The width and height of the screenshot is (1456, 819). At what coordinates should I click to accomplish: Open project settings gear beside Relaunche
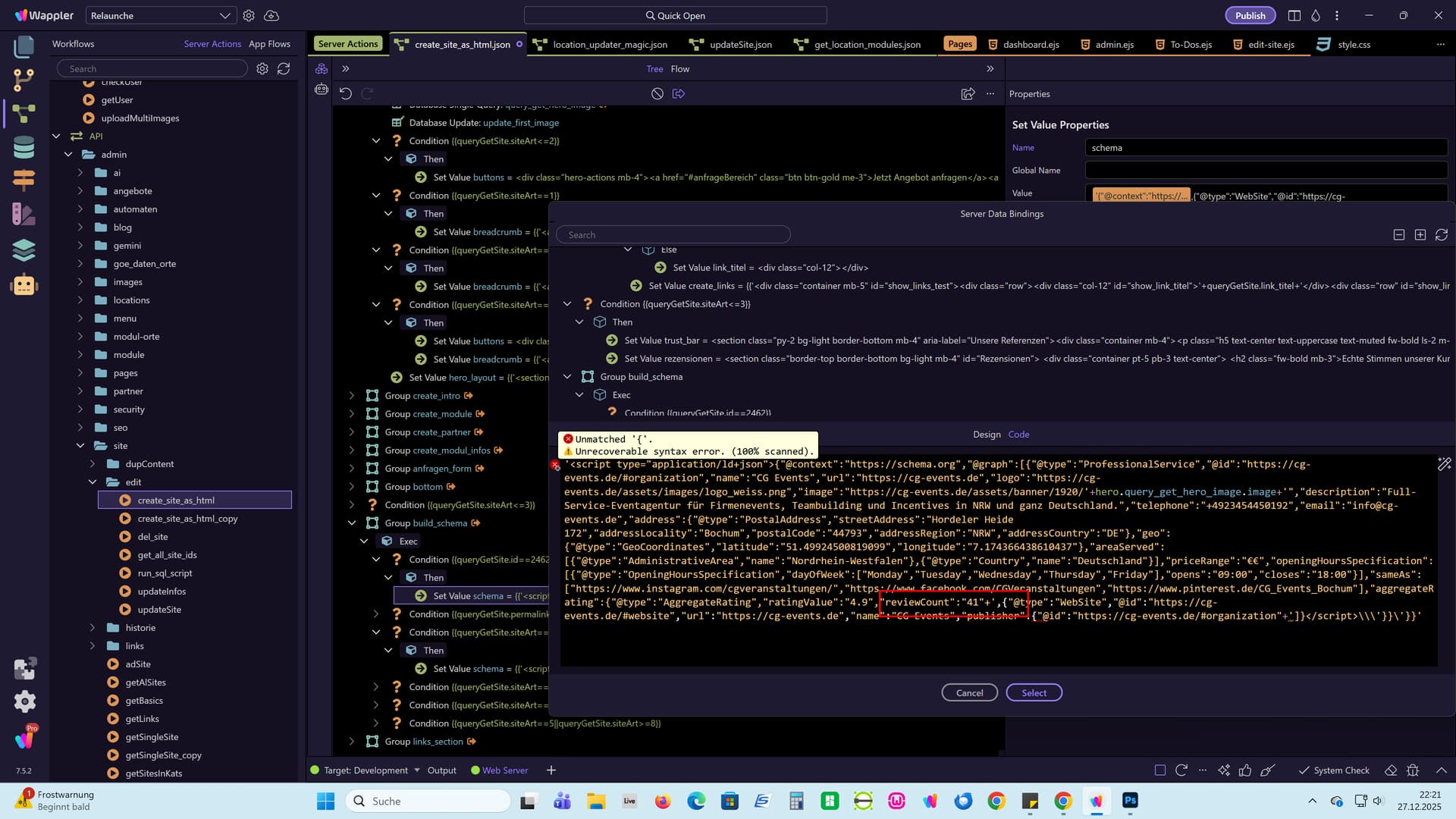(249, 16)
